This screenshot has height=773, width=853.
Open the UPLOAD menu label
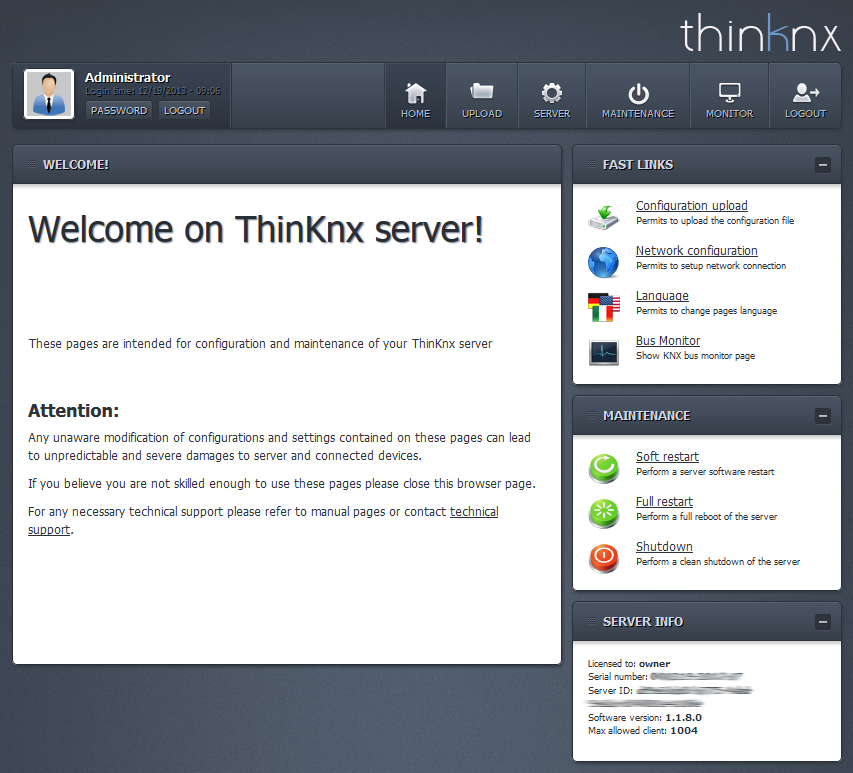[x=482, y=114]
